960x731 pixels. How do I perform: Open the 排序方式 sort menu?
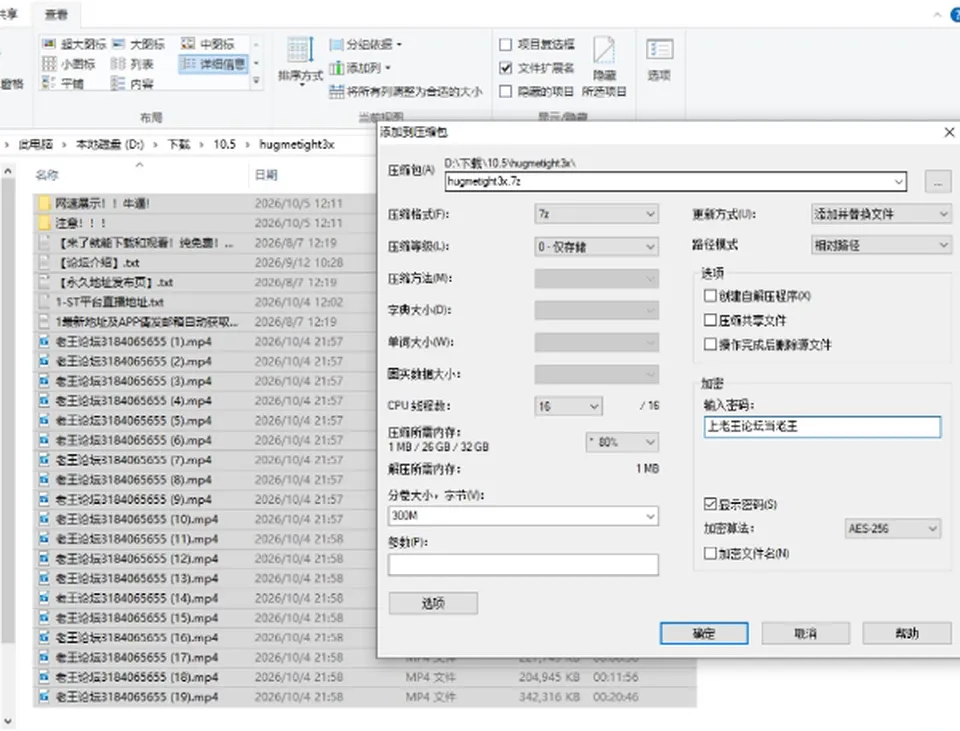[x=300, y=61]
